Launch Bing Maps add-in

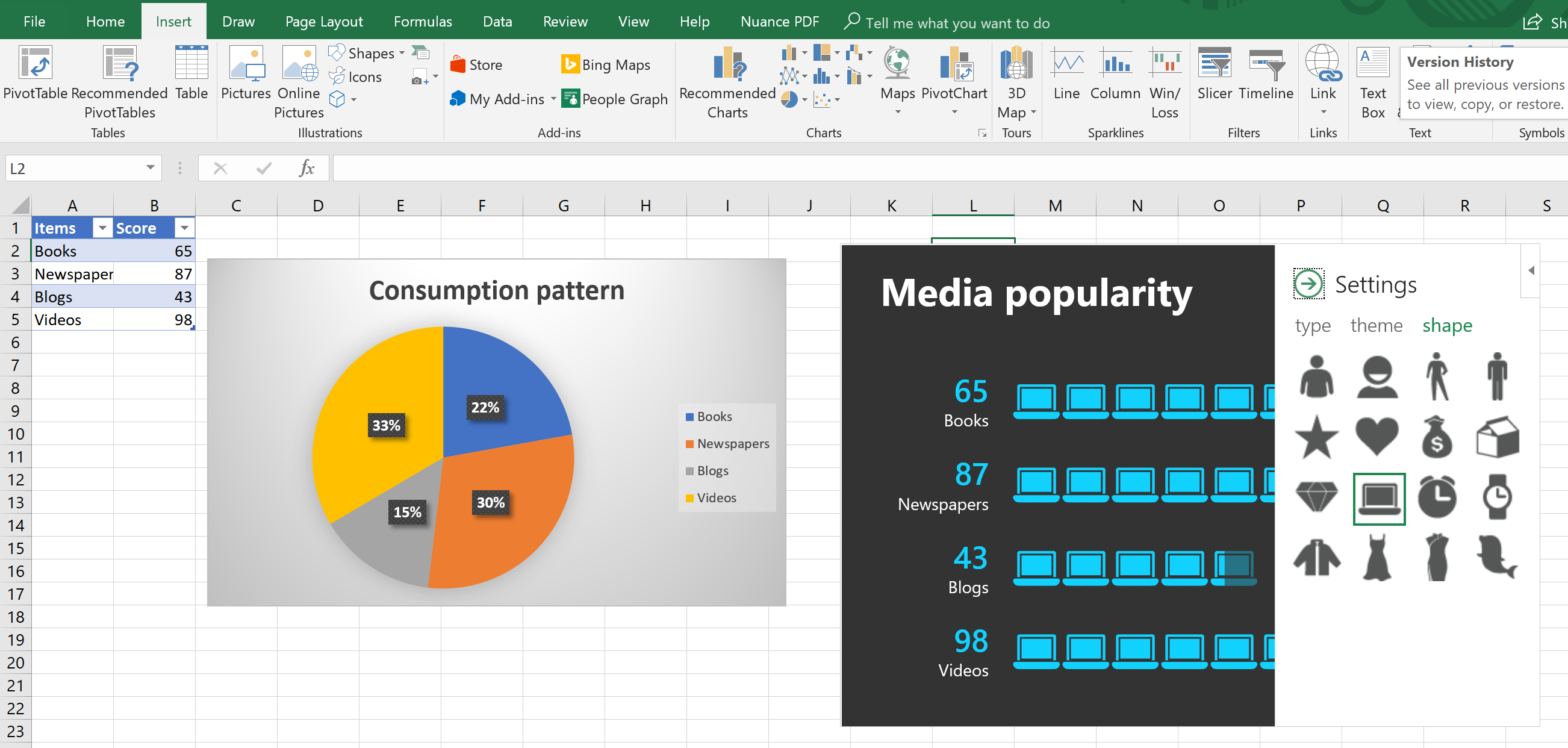tap(606, 64)
